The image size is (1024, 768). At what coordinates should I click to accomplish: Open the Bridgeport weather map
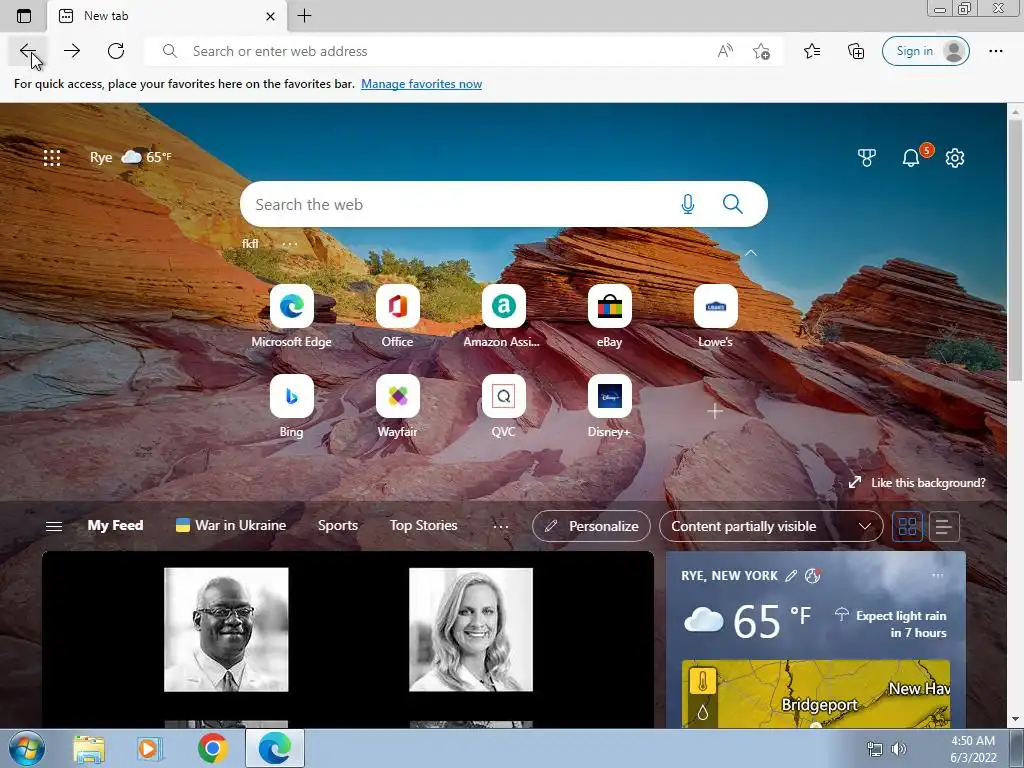pyautogui.click(x=816, y=694)
